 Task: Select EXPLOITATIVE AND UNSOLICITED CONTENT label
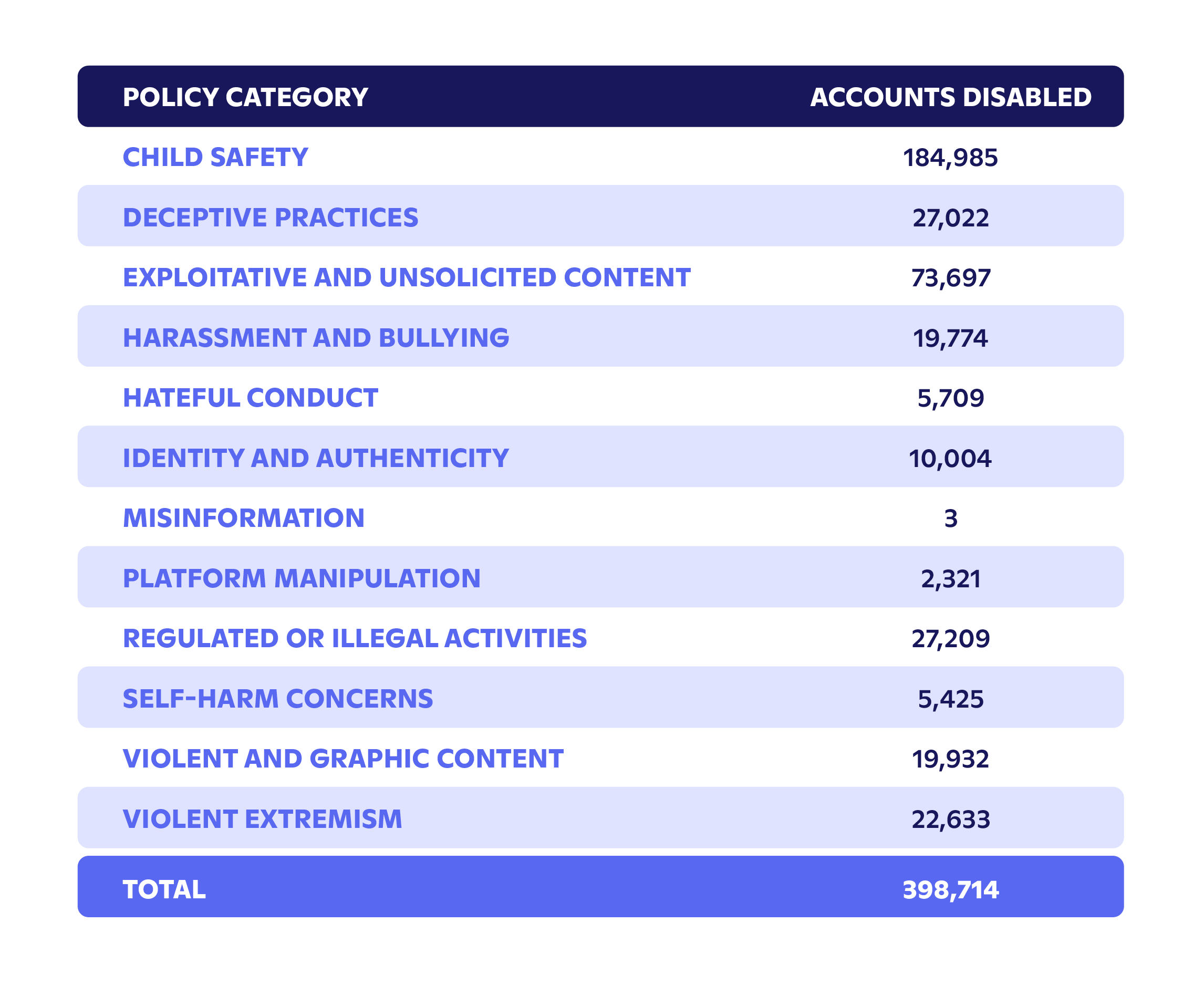pyautogui.click(x=406, y=277)
